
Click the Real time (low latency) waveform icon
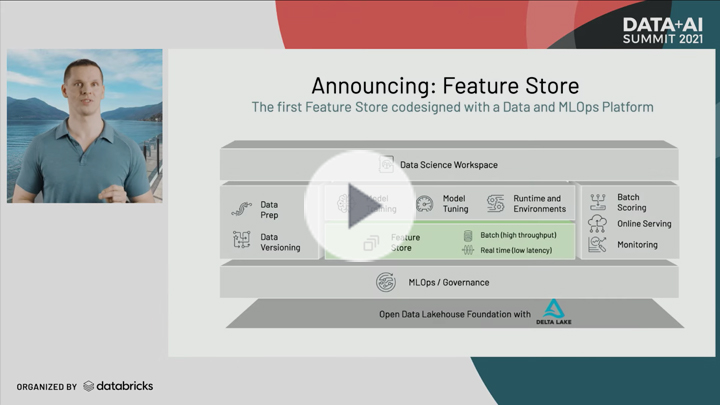pyautogui.click(x=468, y=250)
